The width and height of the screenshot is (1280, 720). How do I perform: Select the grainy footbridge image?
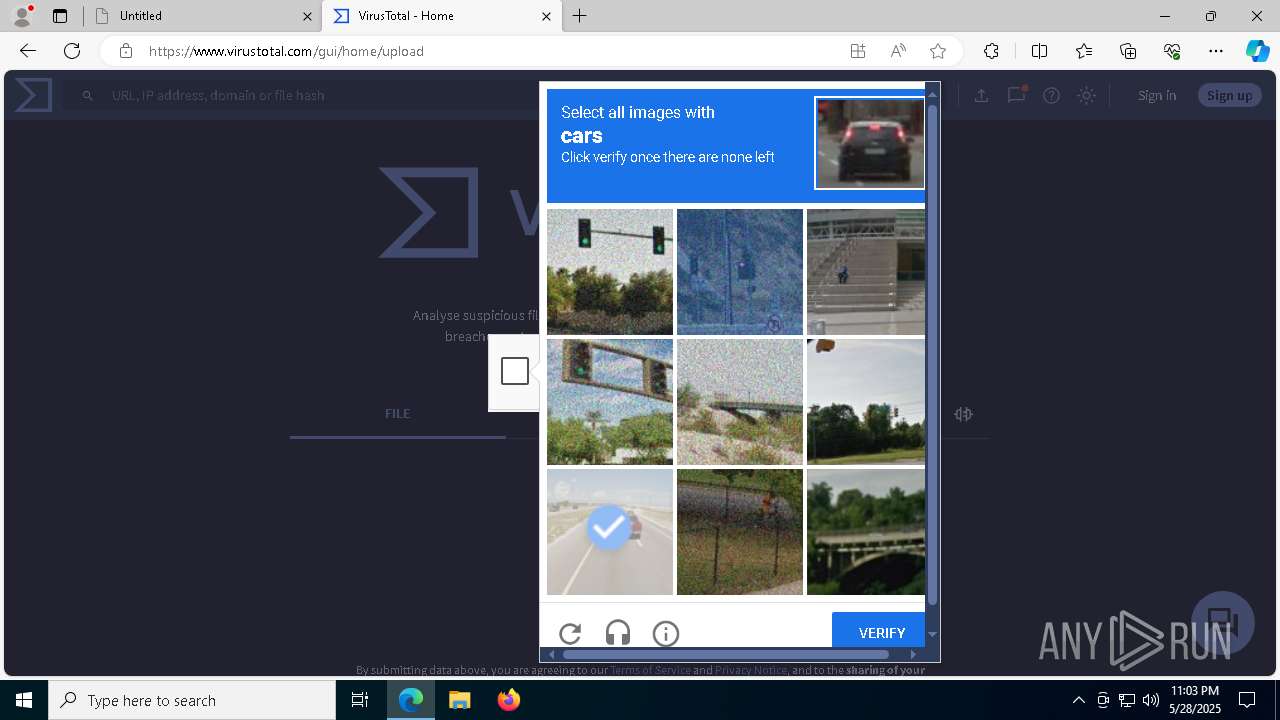point(740,402)
